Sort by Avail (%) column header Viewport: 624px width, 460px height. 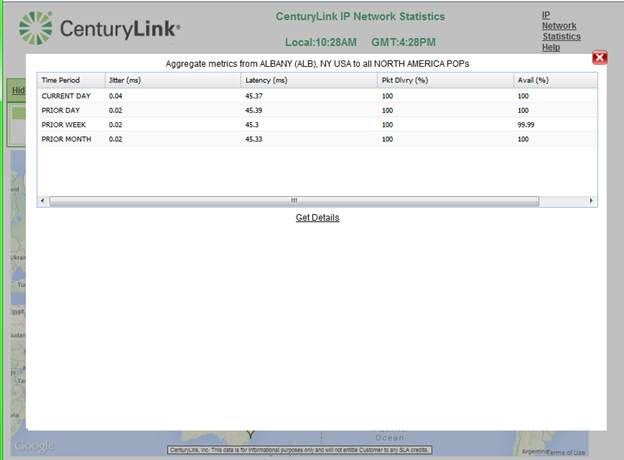[555, 80]
